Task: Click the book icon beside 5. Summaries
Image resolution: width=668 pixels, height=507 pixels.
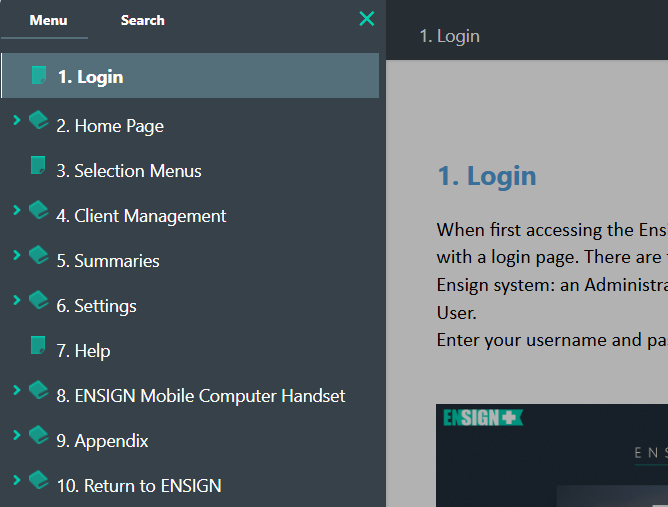Action: pos(39,256)
